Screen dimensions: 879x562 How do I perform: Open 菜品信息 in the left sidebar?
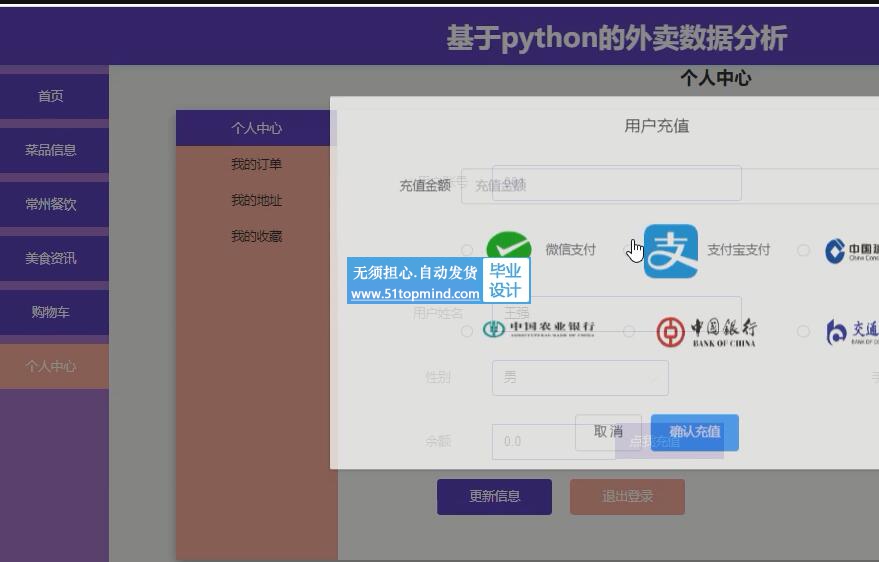pos(54,150)
